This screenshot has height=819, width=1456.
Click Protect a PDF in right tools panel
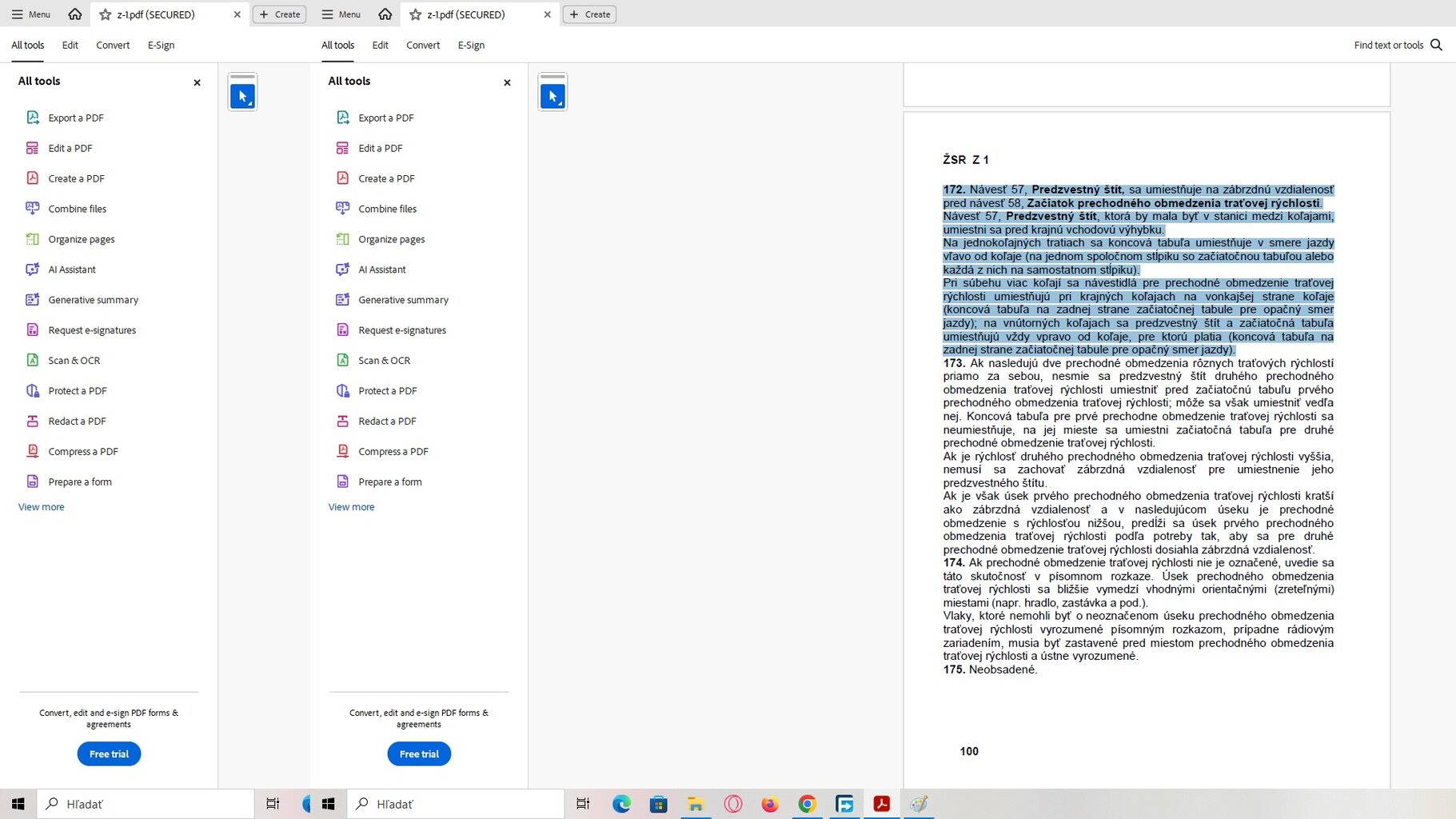(387, 391)
